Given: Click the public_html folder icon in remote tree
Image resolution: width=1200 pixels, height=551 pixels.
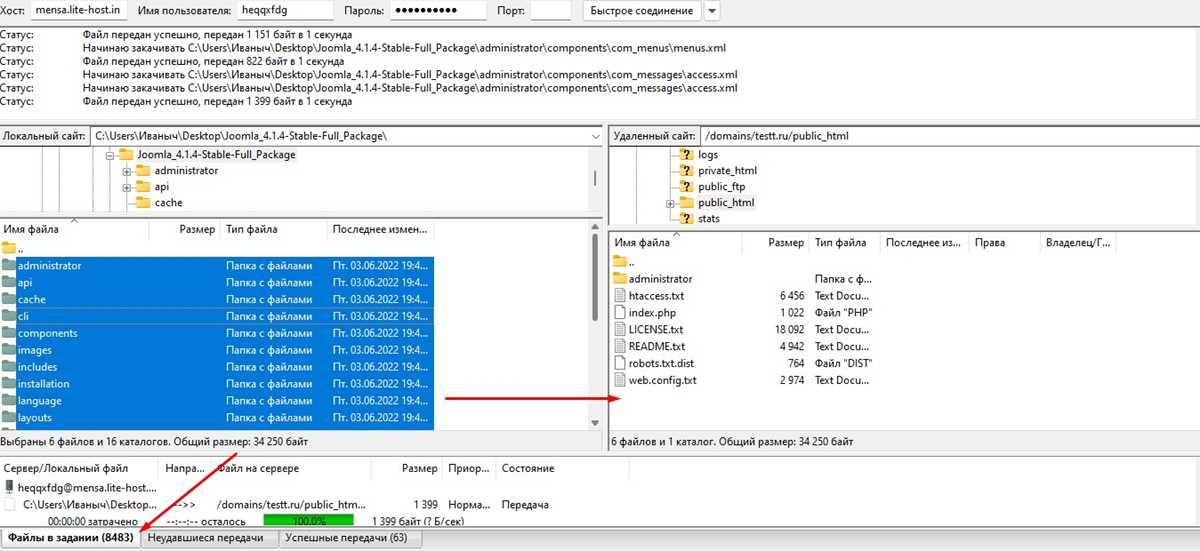Looking at the screenshot, I should (686, 203).
